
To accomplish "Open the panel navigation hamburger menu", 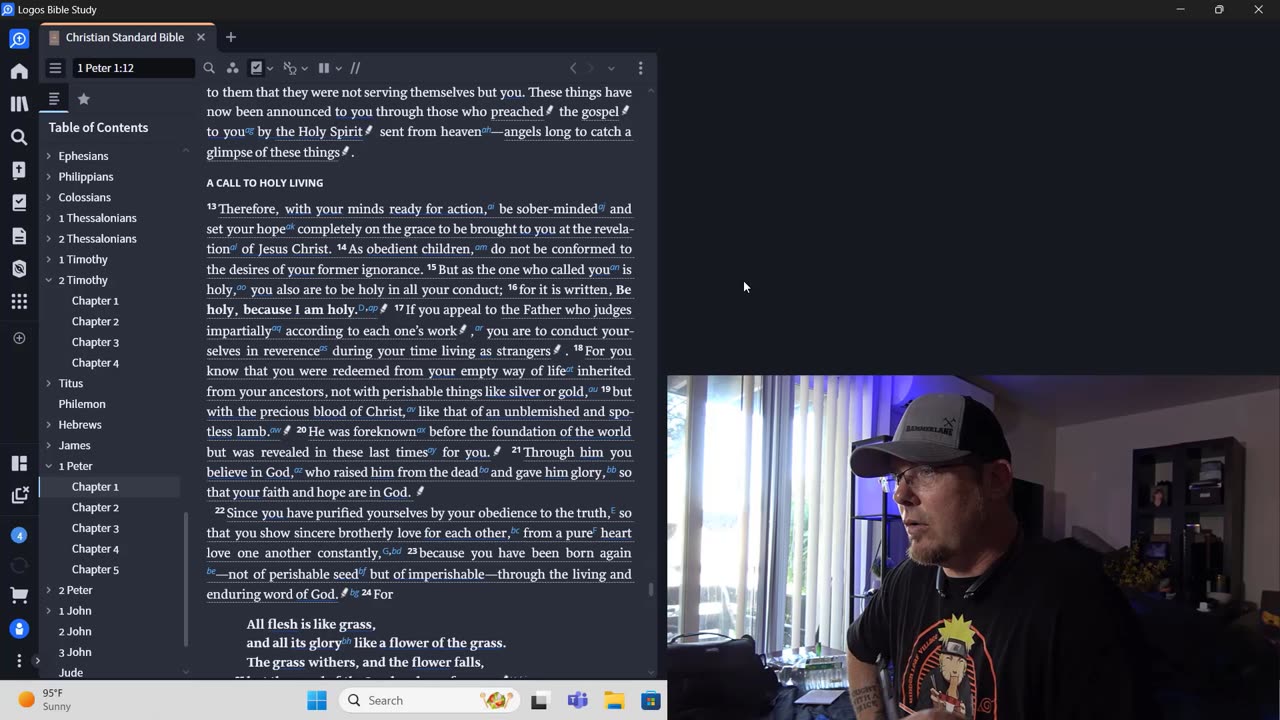I will (55, 68).
